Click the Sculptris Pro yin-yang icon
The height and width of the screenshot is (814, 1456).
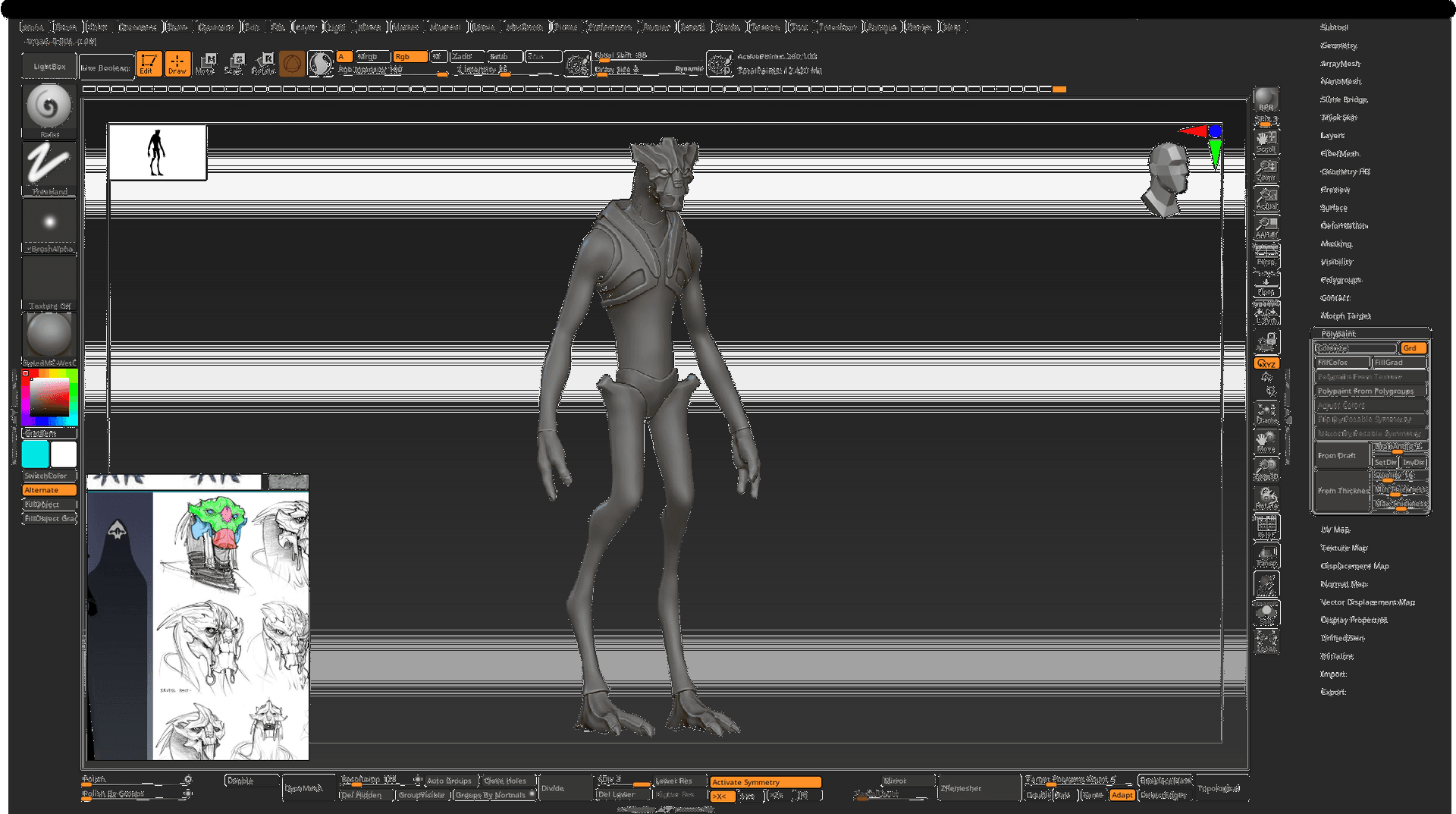[321, 64]
